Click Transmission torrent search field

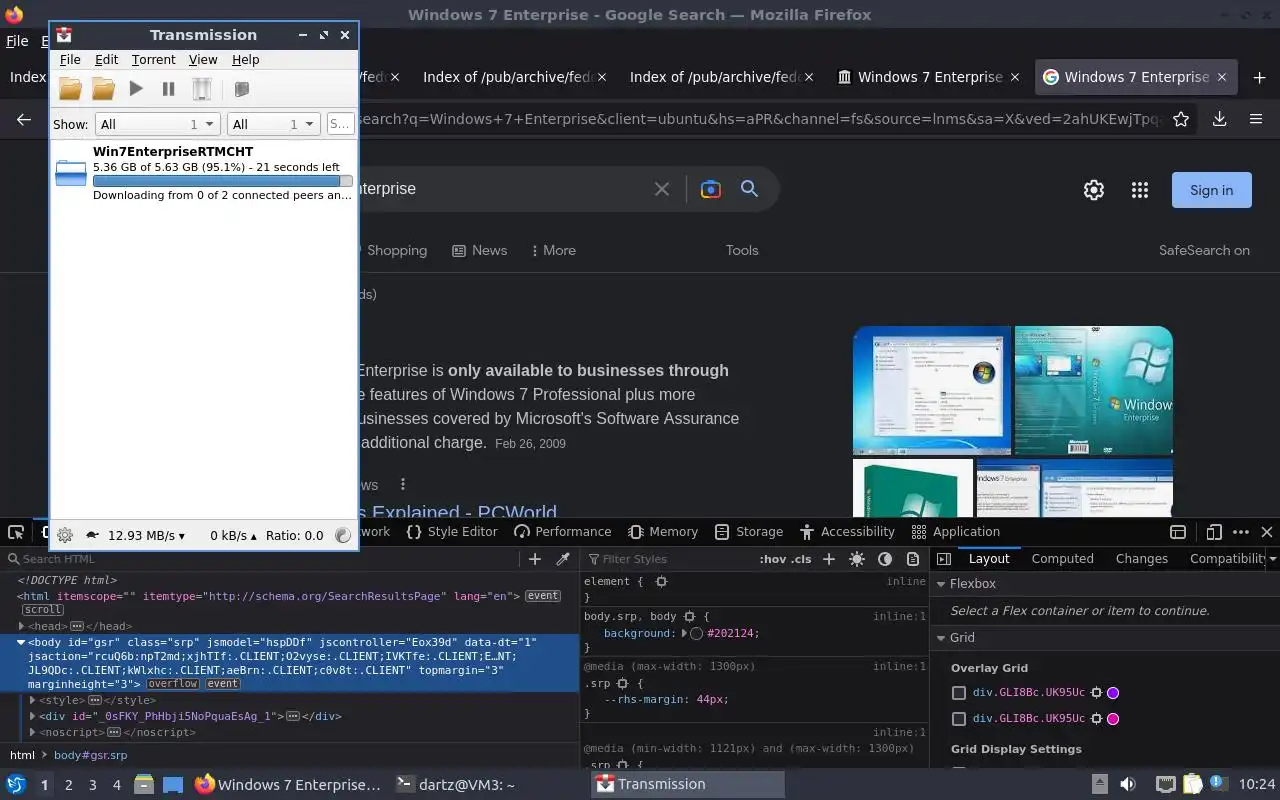point(340,124)
